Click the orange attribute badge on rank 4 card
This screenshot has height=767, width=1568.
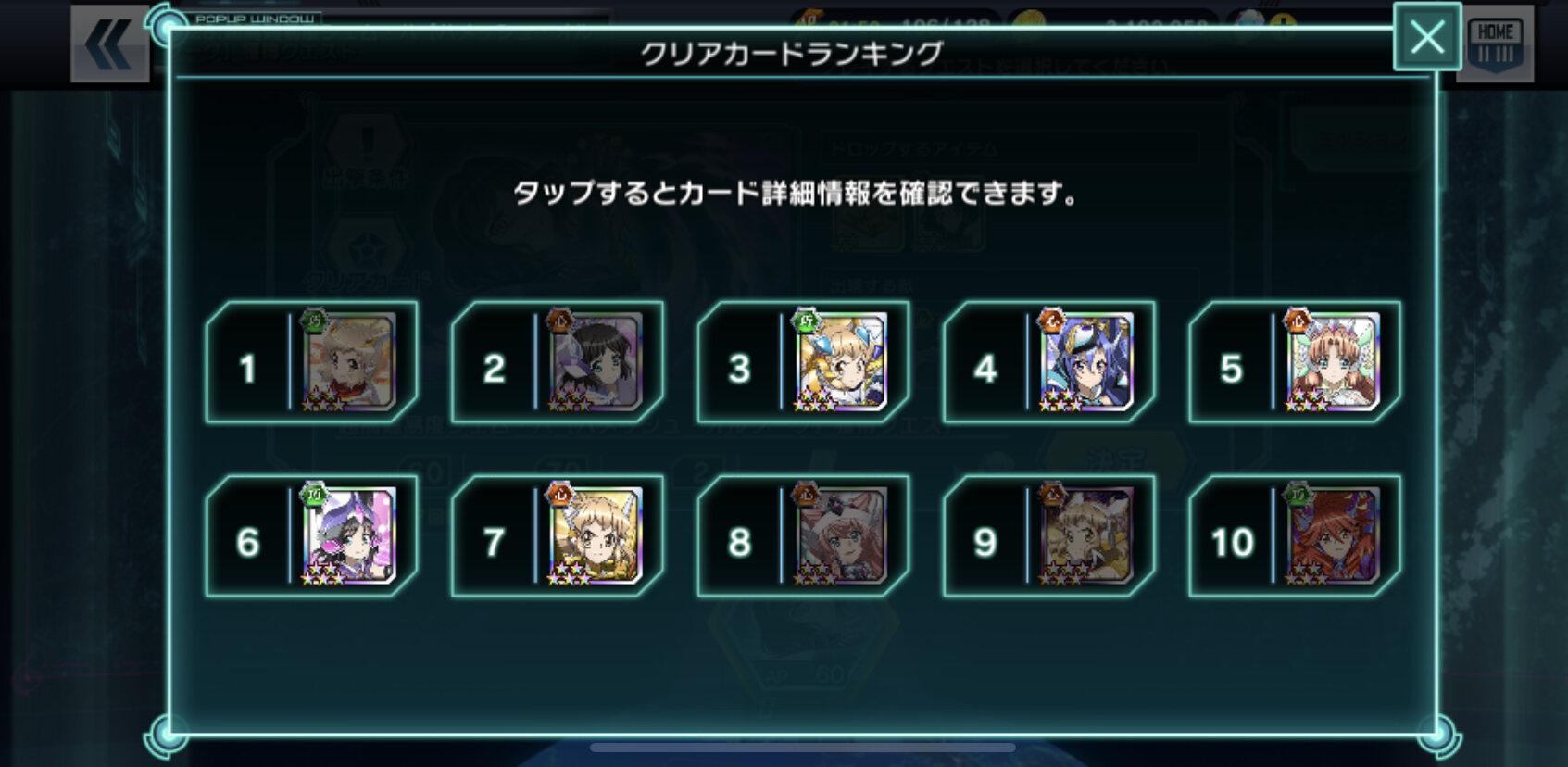coord(1052,321)
